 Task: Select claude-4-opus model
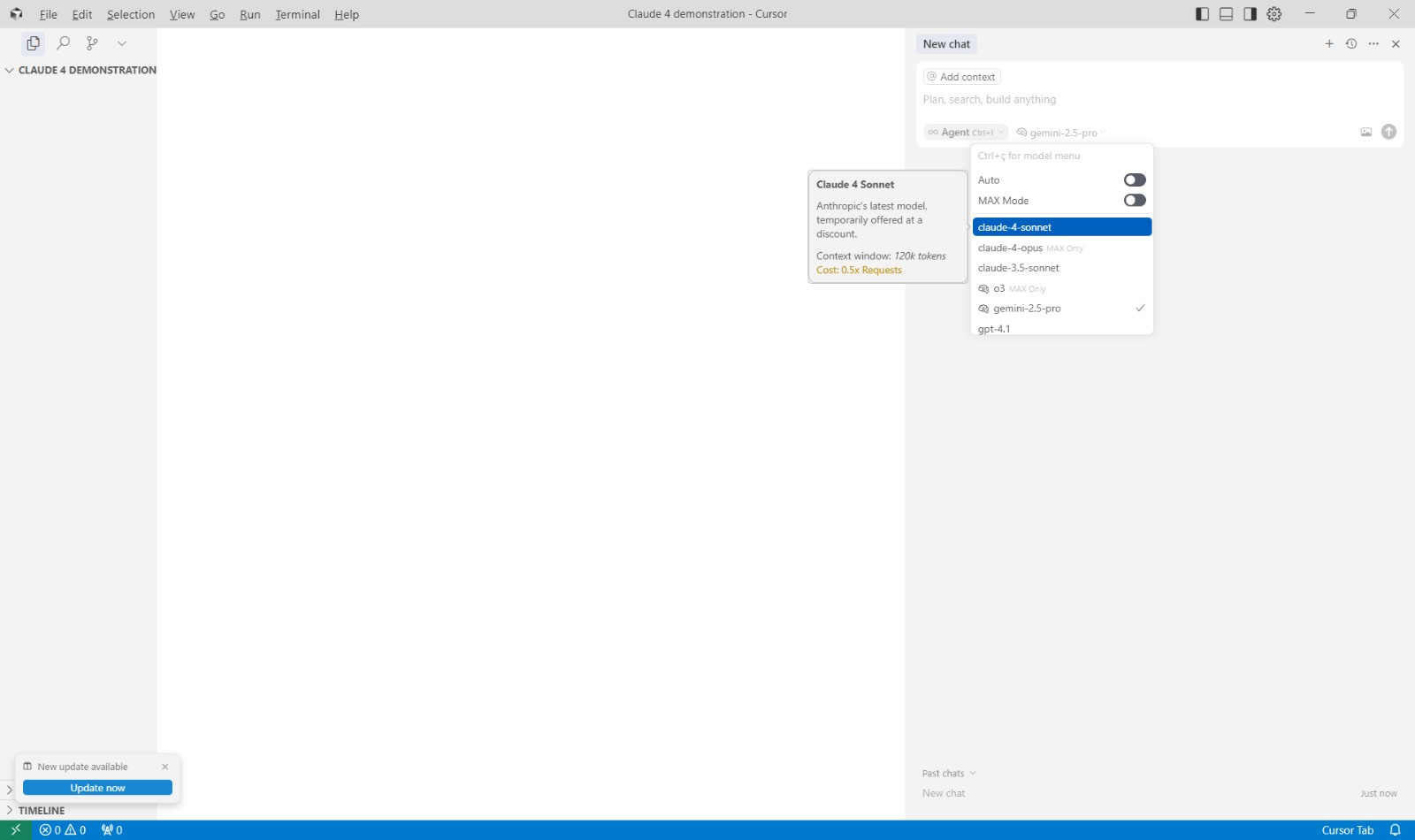tap(1062, 248)
